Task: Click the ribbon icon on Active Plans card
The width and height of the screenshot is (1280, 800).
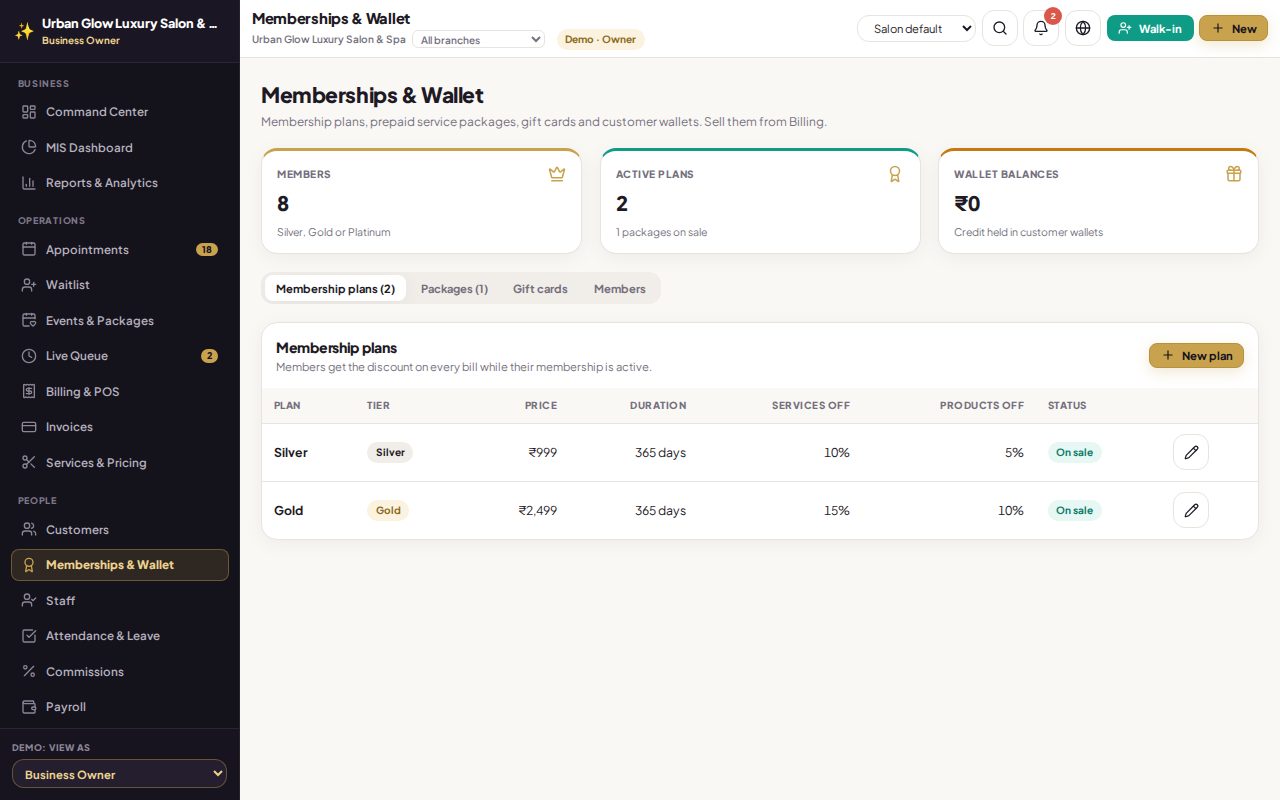Action: [895, 174]
